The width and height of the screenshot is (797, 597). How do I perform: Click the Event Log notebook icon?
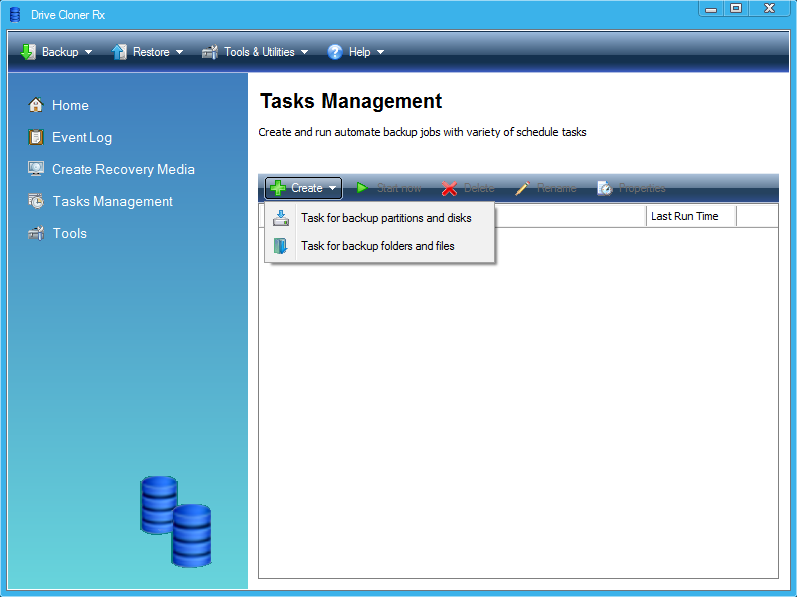(x=36, y=137)
